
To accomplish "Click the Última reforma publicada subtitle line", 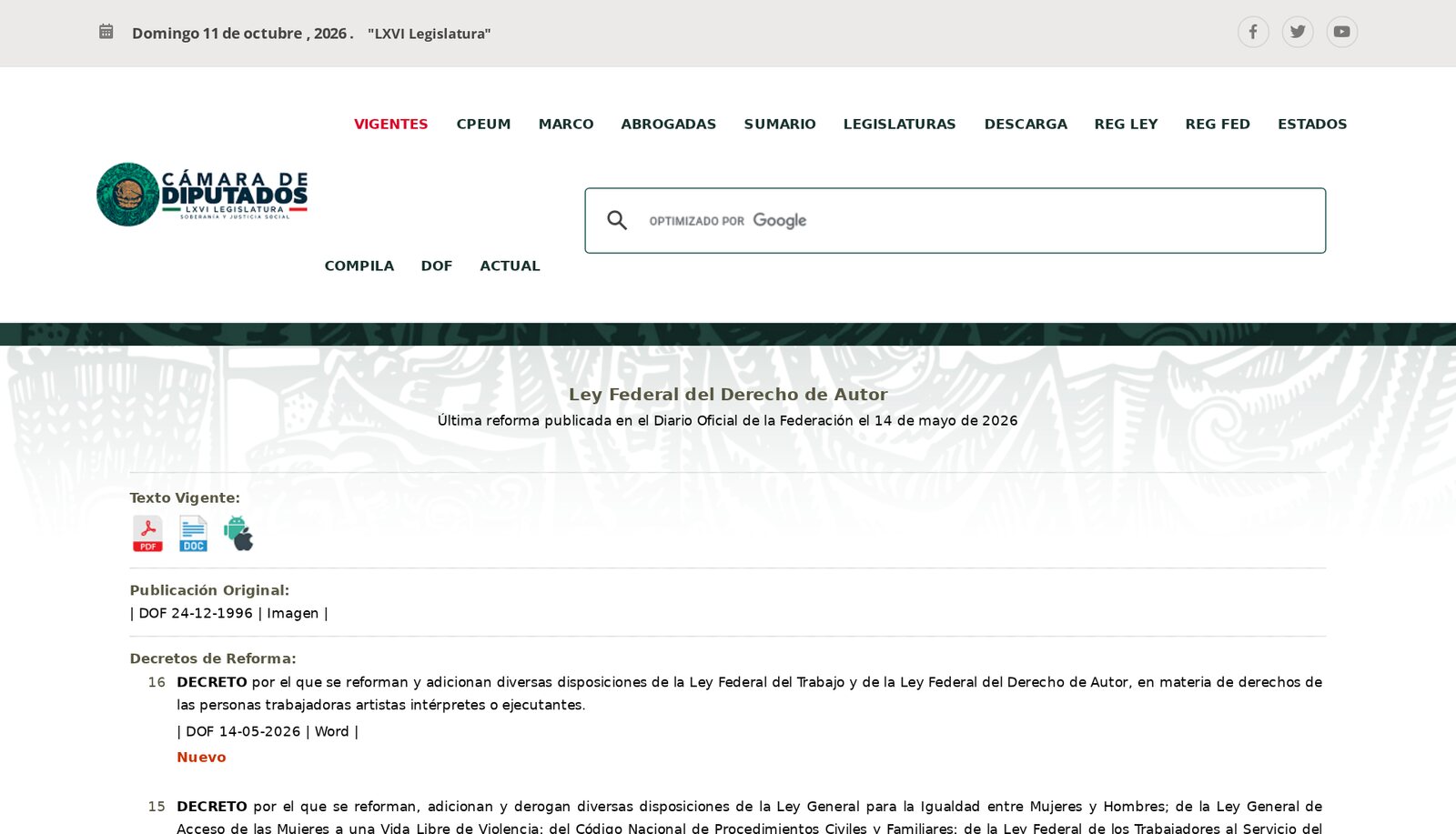I will (728, 420).
